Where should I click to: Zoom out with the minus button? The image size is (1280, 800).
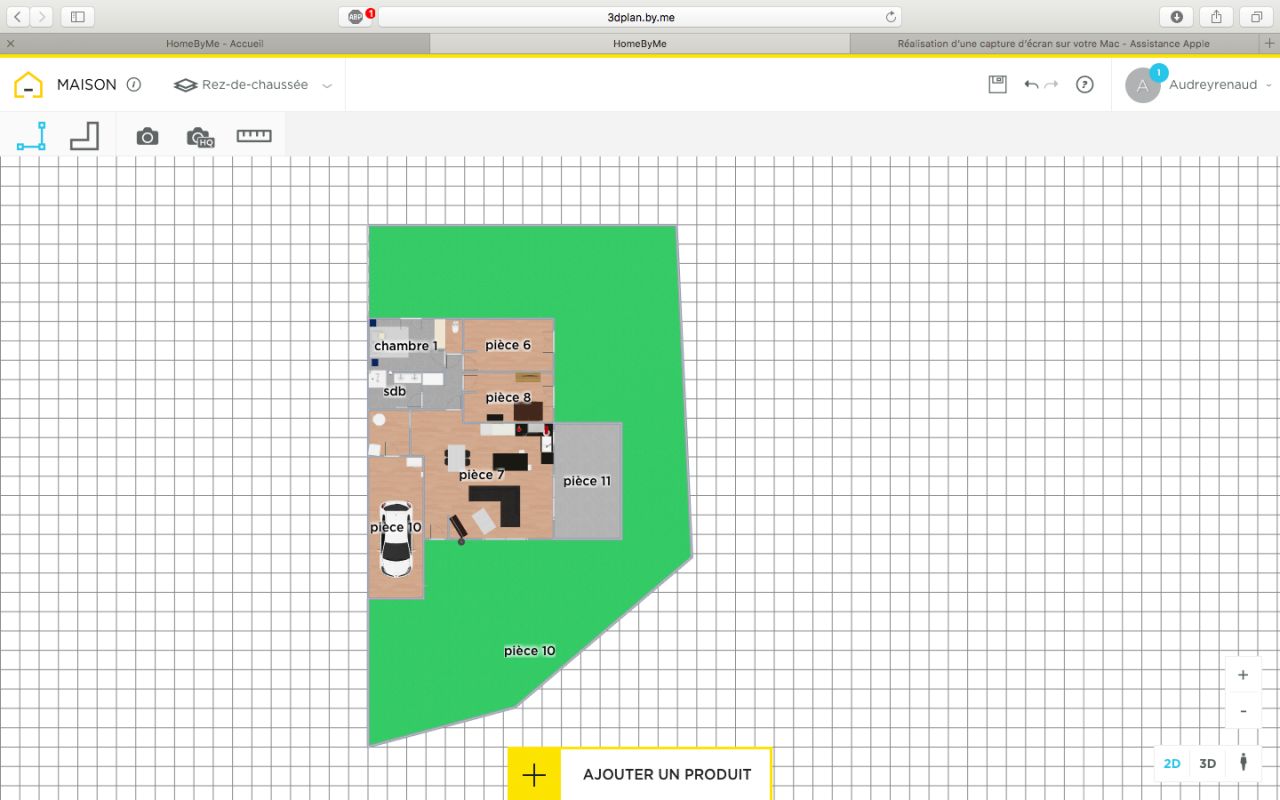tap(1243, 710)
